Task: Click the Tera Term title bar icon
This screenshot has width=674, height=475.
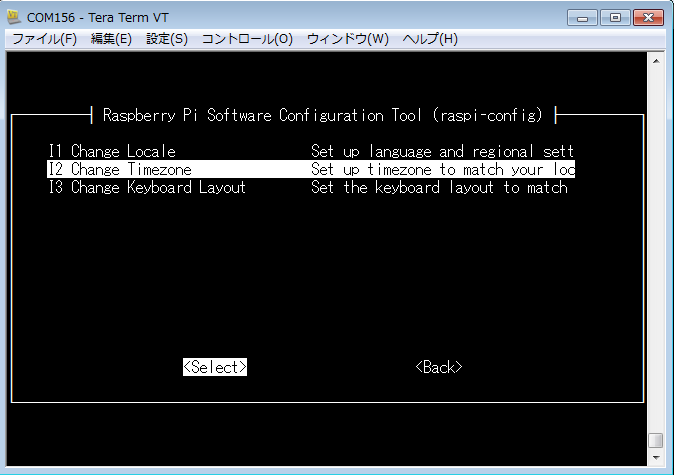Action: [14, 17]
